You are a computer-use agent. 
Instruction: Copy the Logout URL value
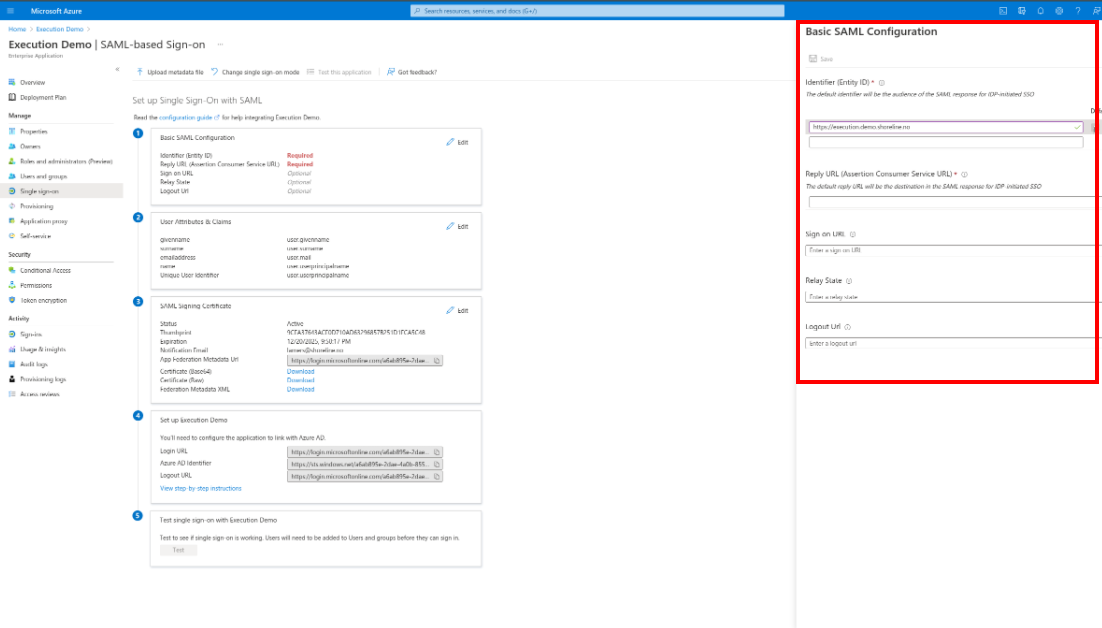coord(436,476)
